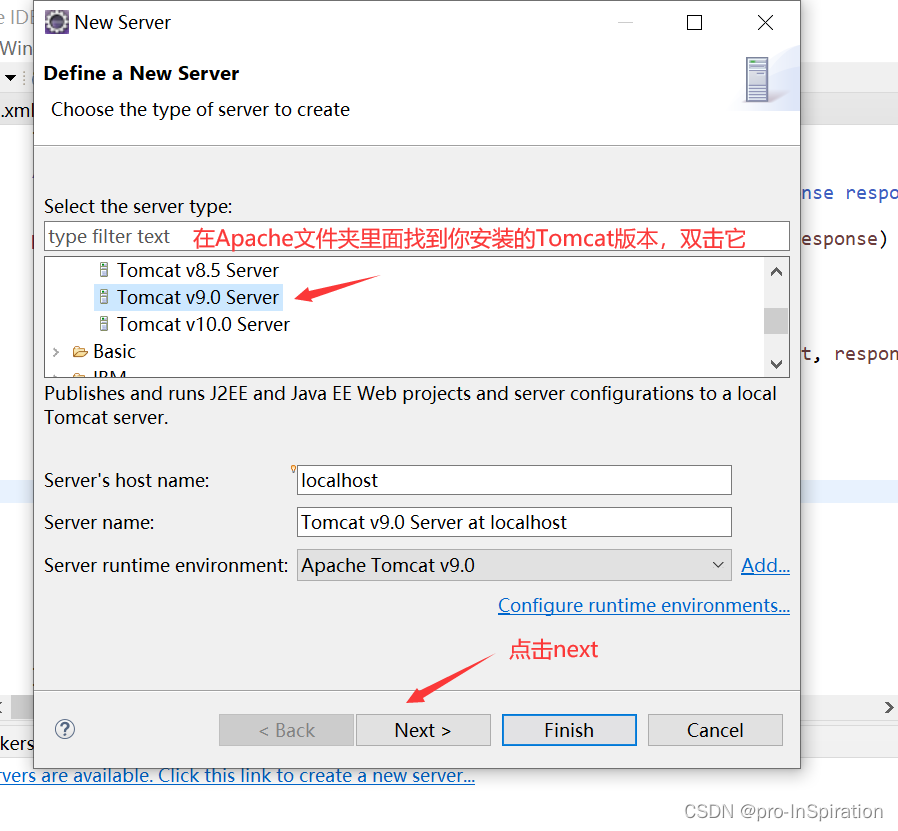Open help with question mark icon
Screen dimensions: 898x831
(65, 729)
